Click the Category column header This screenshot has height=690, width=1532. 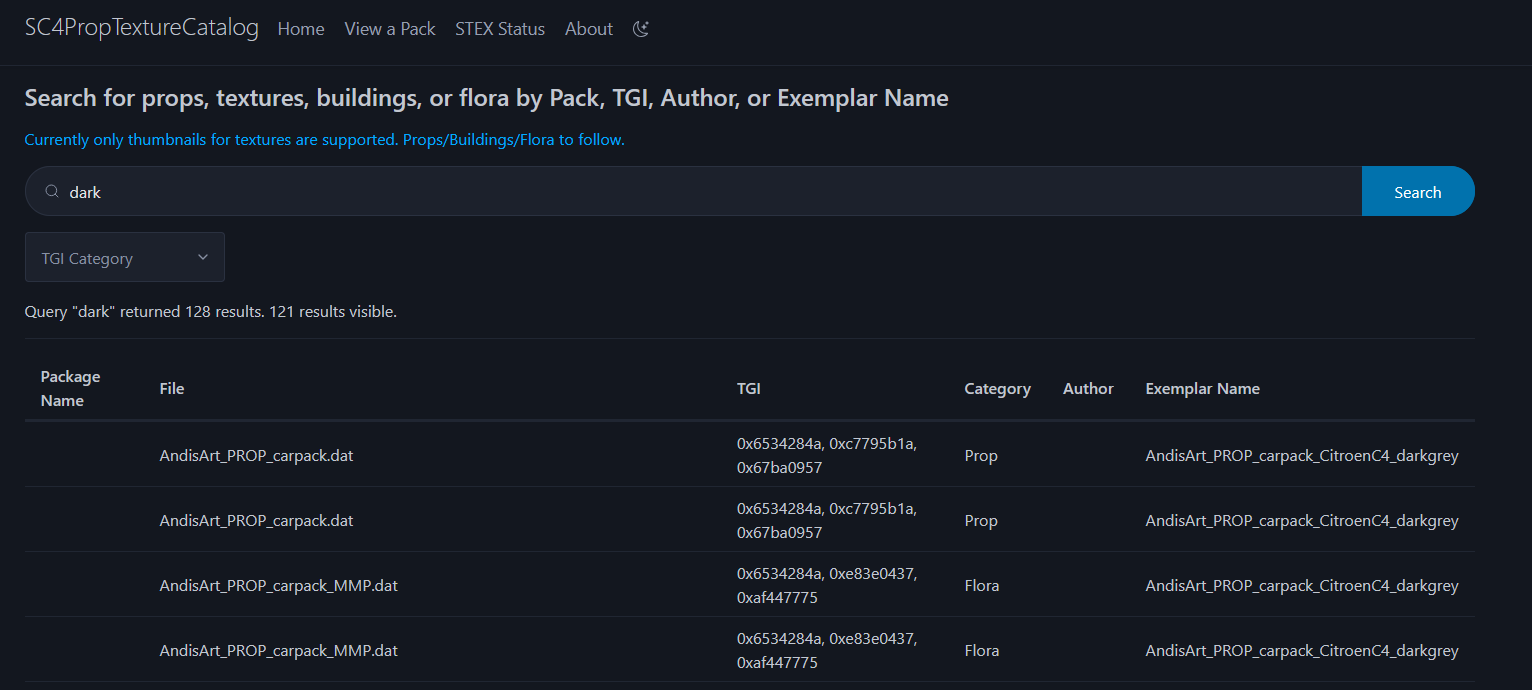pos(997,389)
